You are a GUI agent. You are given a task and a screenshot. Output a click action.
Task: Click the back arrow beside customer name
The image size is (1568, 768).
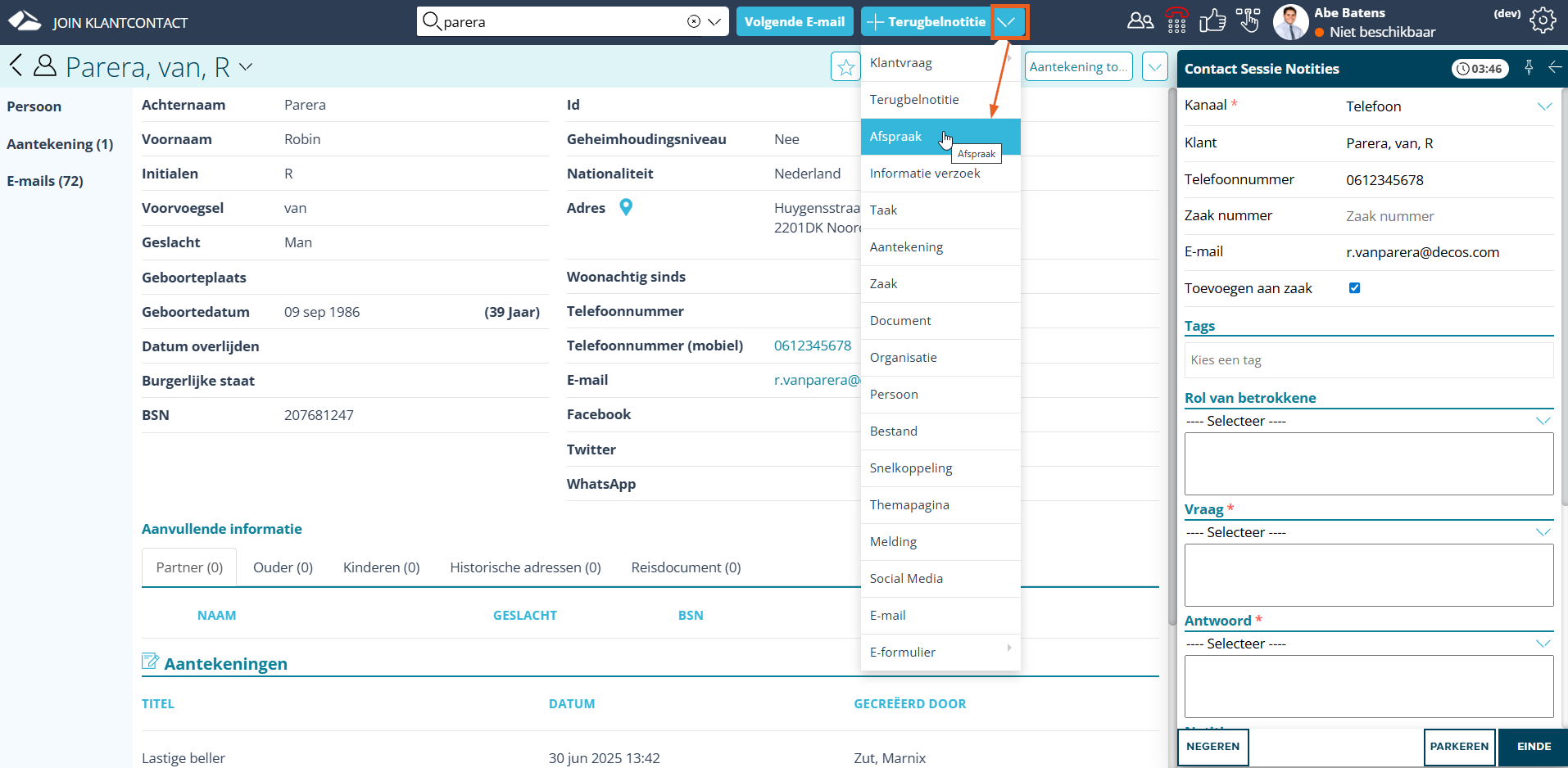pyautogui.click(x=16, y=66)
